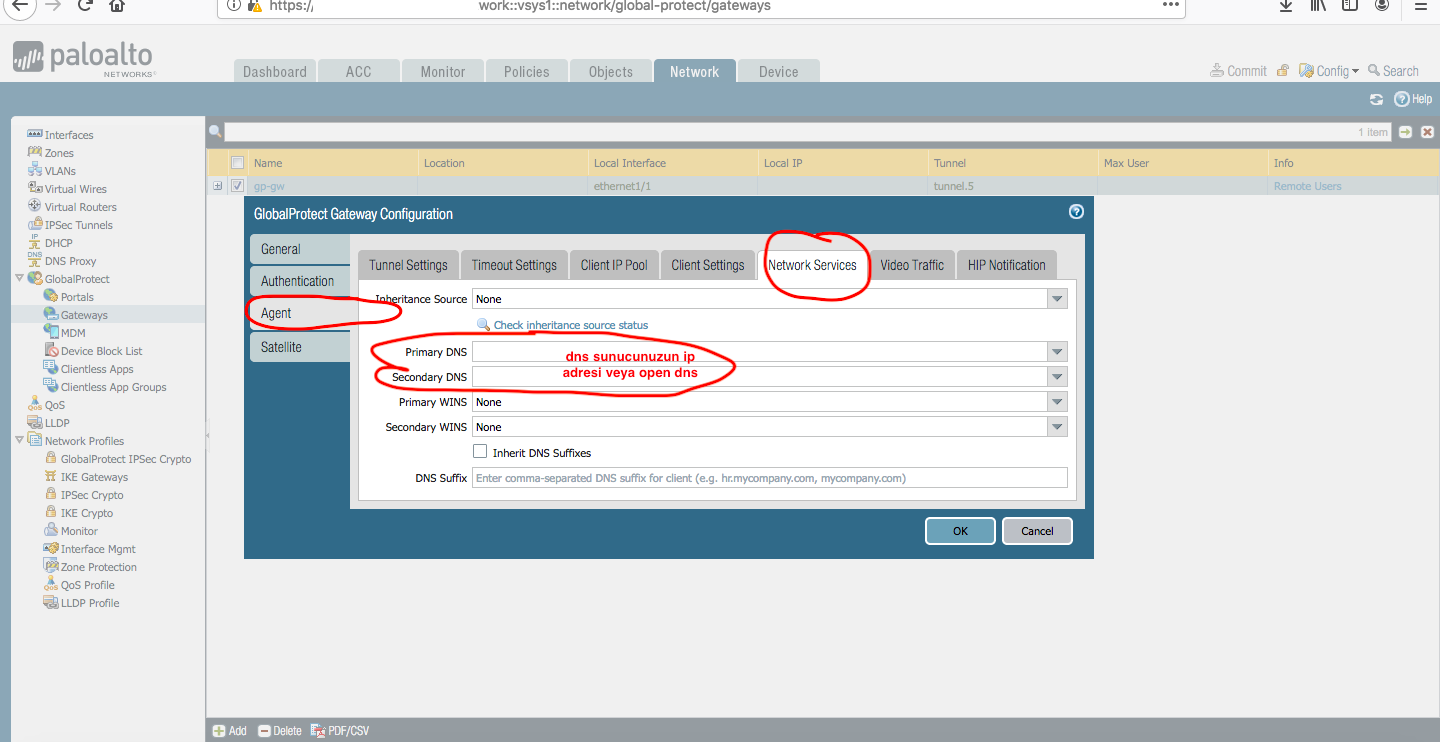This screenshot has width=1440, height=742.
Task: Open the Primary WINS dropdown arrow
Action: tap(1057, 402)
